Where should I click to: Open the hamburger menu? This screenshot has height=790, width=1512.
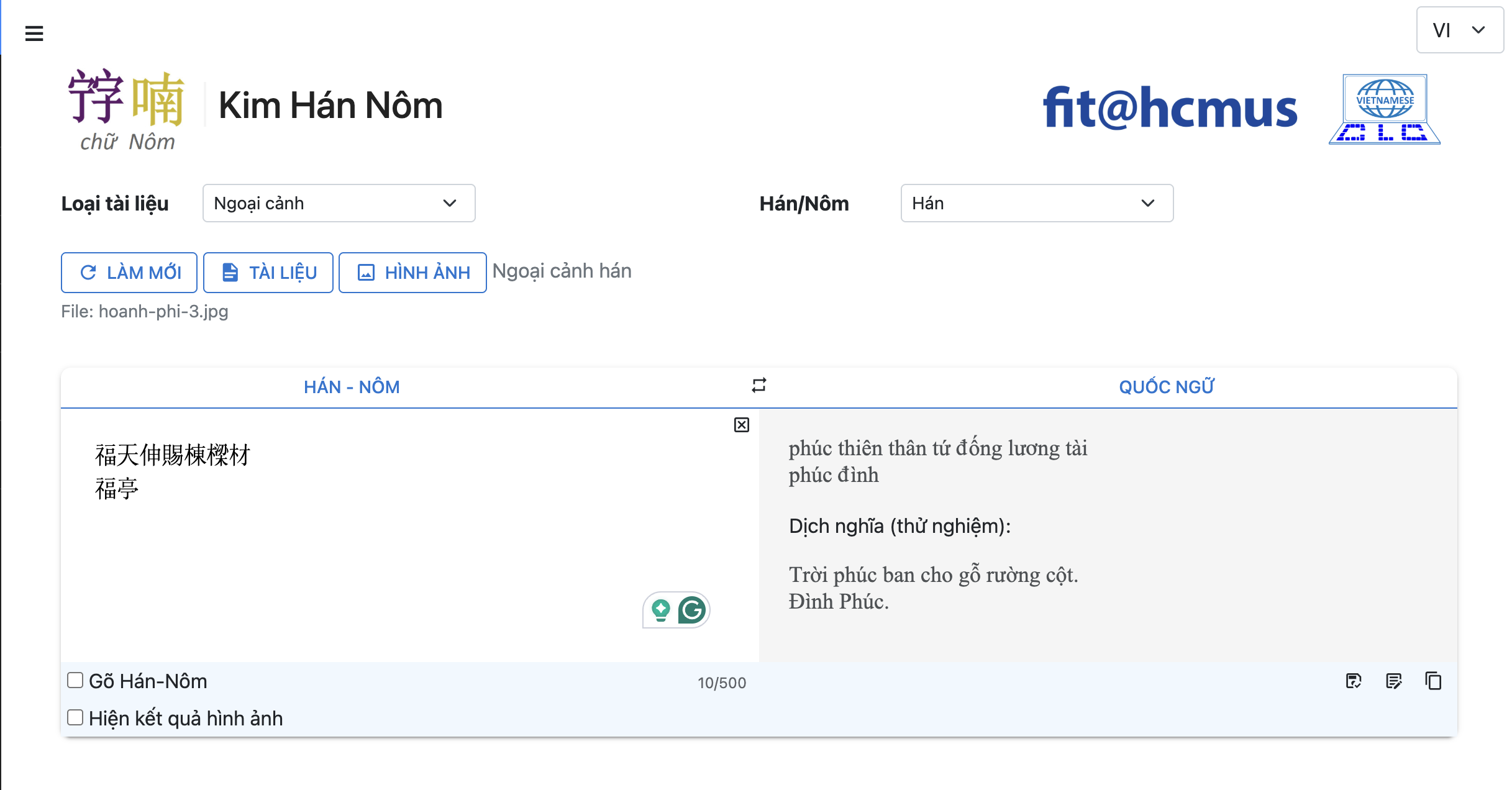tap(34, 33)
